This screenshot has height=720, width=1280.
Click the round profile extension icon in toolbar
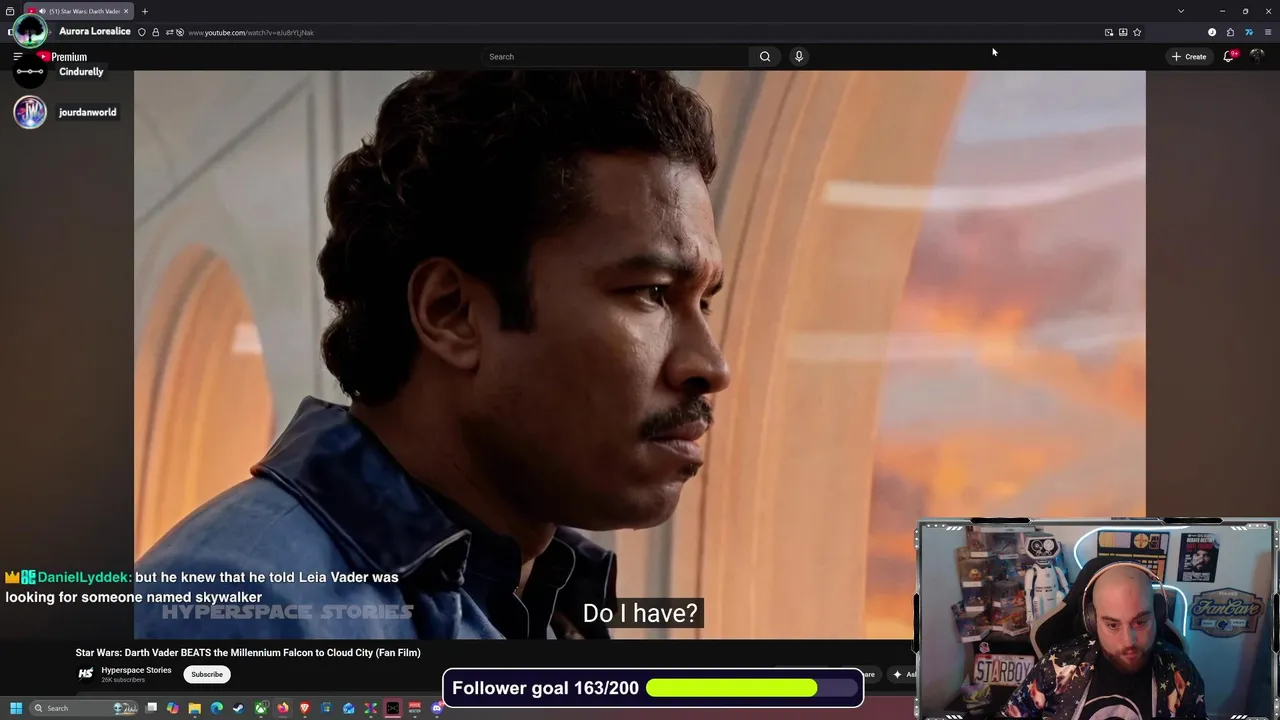click(1212, 32)
